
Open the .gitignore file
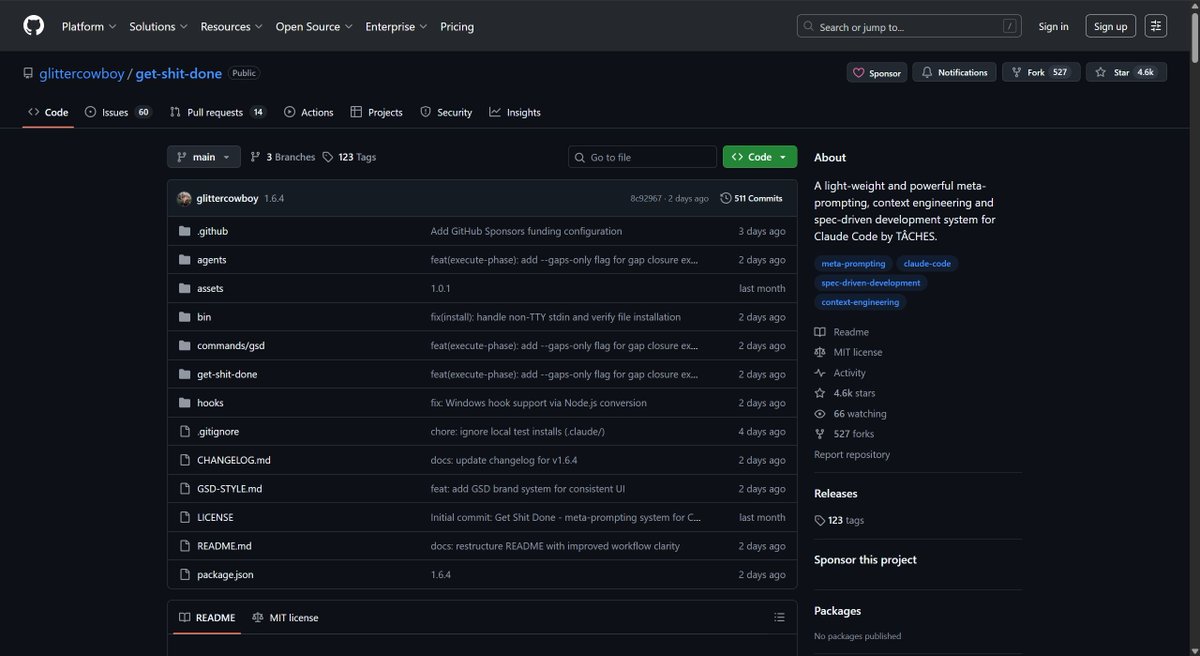click(218, 432)
